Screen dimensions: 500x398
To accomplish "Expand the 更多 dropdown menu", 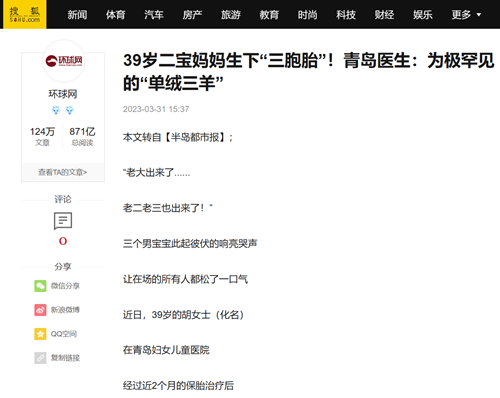I will pos(466,15).
